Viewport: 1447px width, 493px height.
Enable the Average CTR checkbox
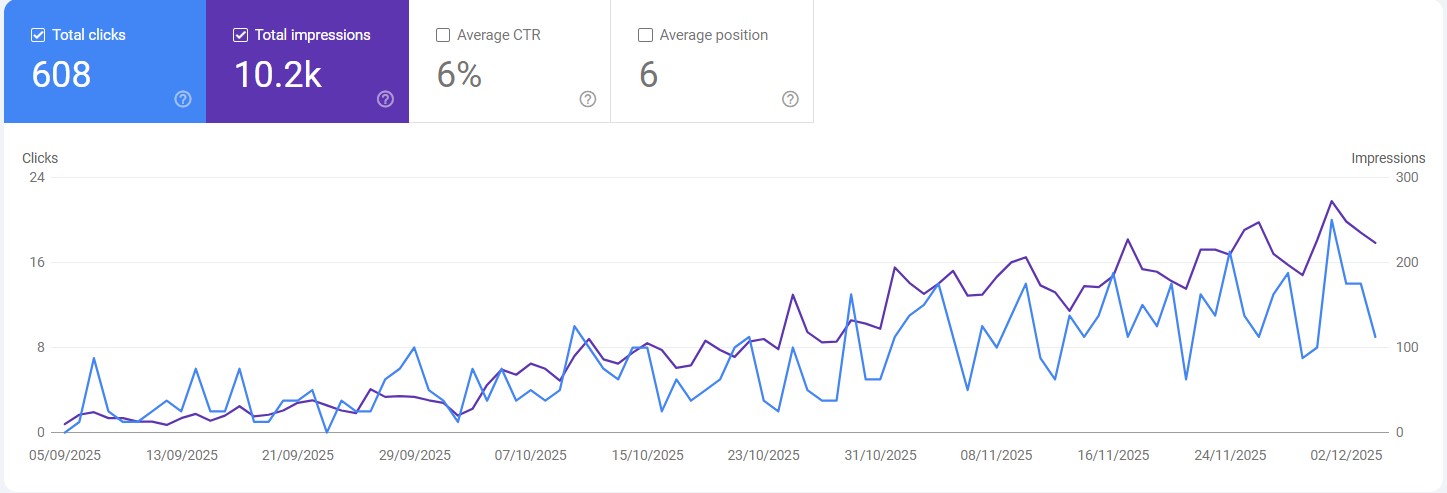coord(443,35)
